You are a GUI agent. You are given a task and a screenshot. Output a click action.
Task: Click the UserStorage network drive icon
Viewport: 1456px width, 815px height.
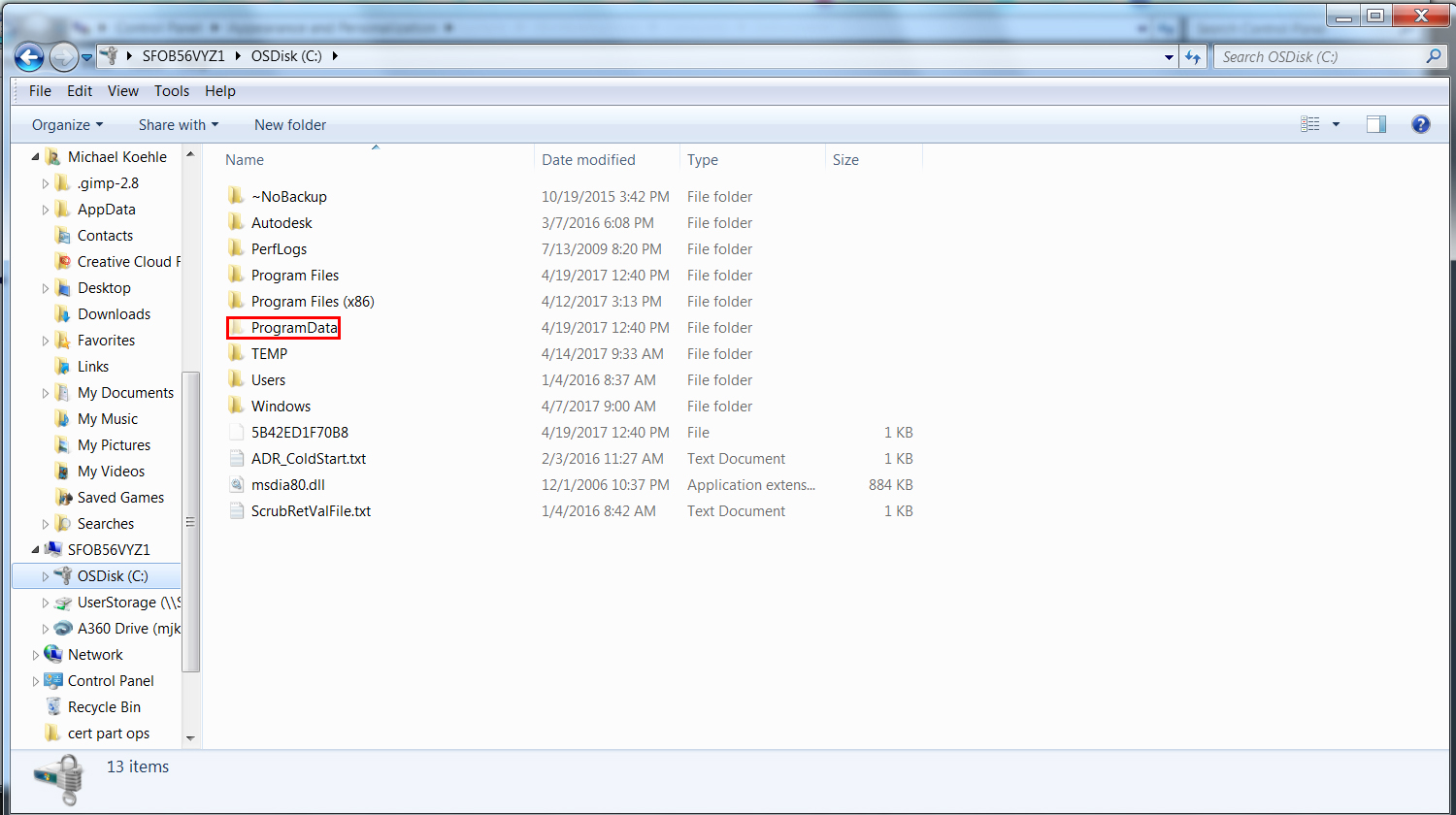pos(62,602)
